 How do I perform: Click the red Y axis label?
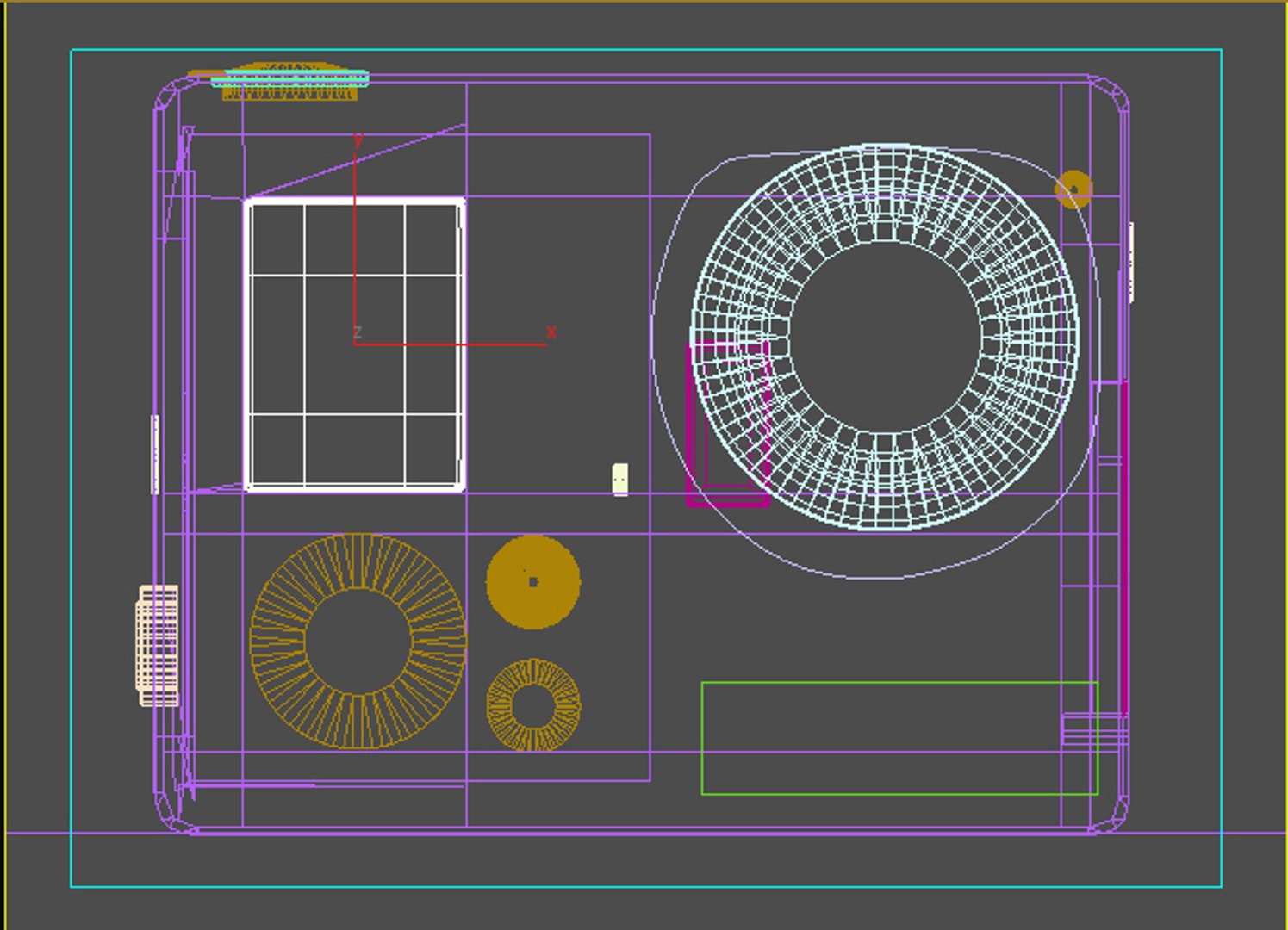click(x=358, y=139)
